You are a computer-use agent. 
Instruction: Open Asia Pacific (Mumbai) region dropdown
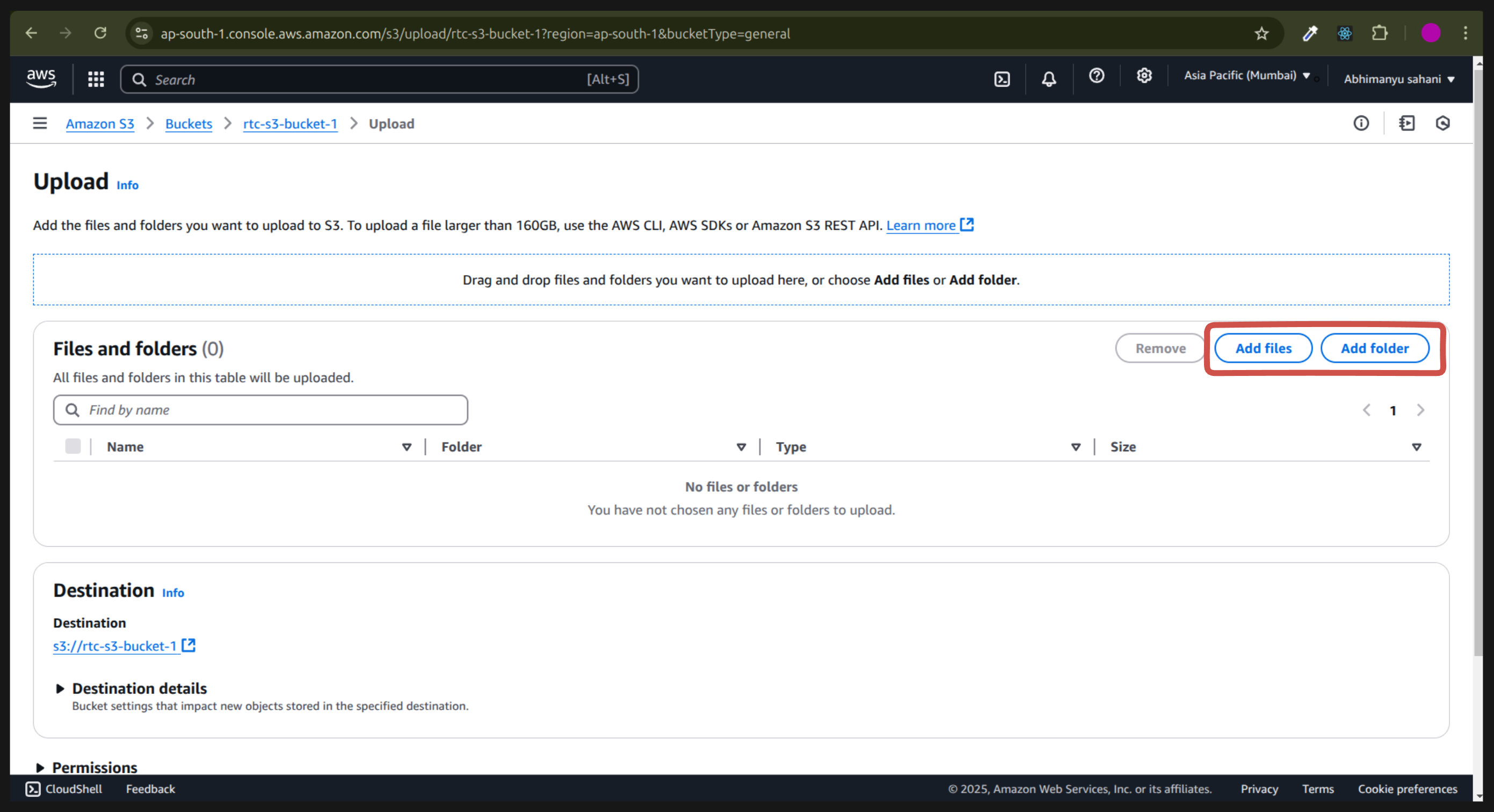pos(1247,75)
